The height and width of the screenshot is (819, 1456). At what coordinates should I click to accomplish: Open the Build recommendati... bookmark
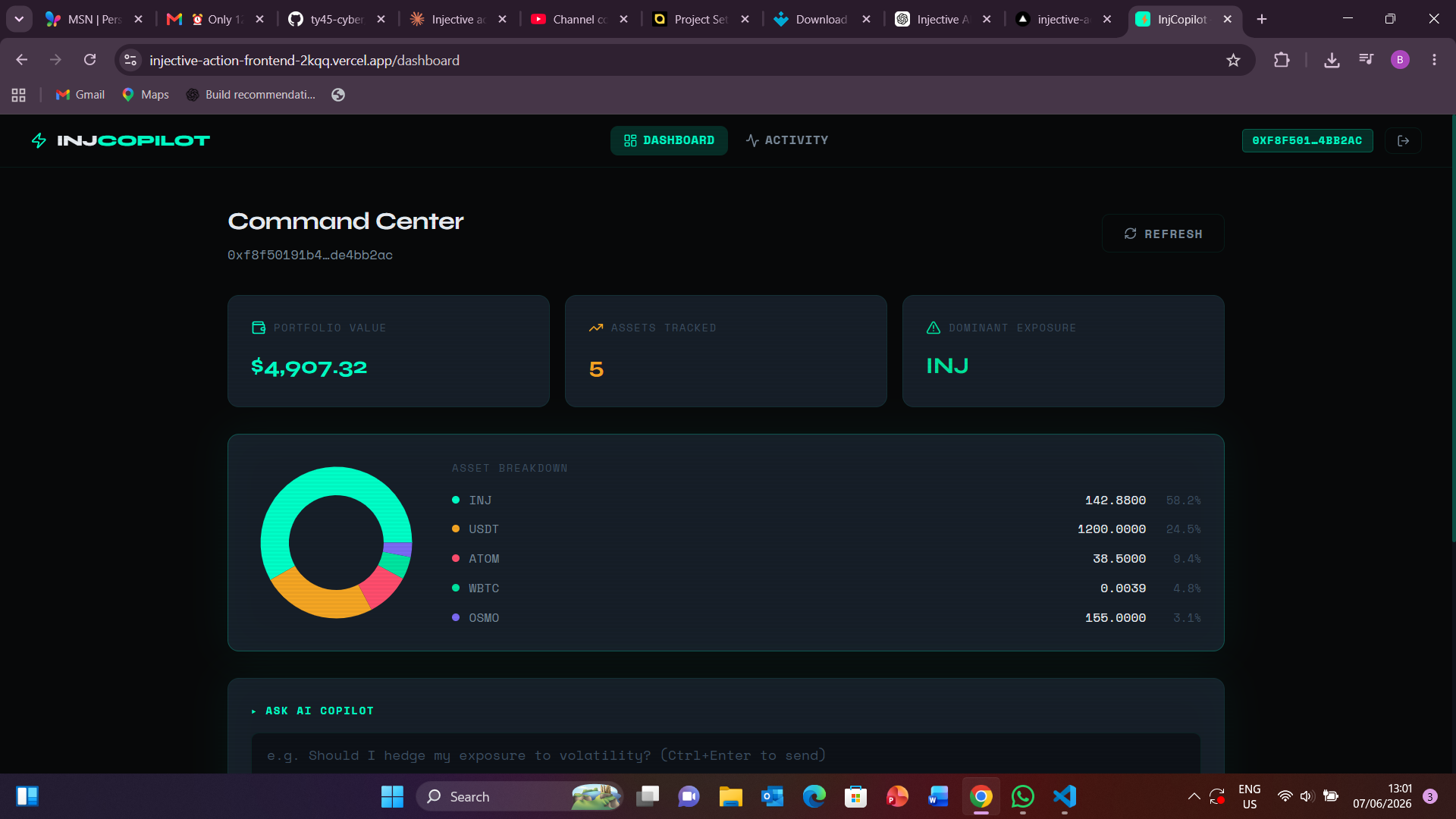tap(251, 95)
